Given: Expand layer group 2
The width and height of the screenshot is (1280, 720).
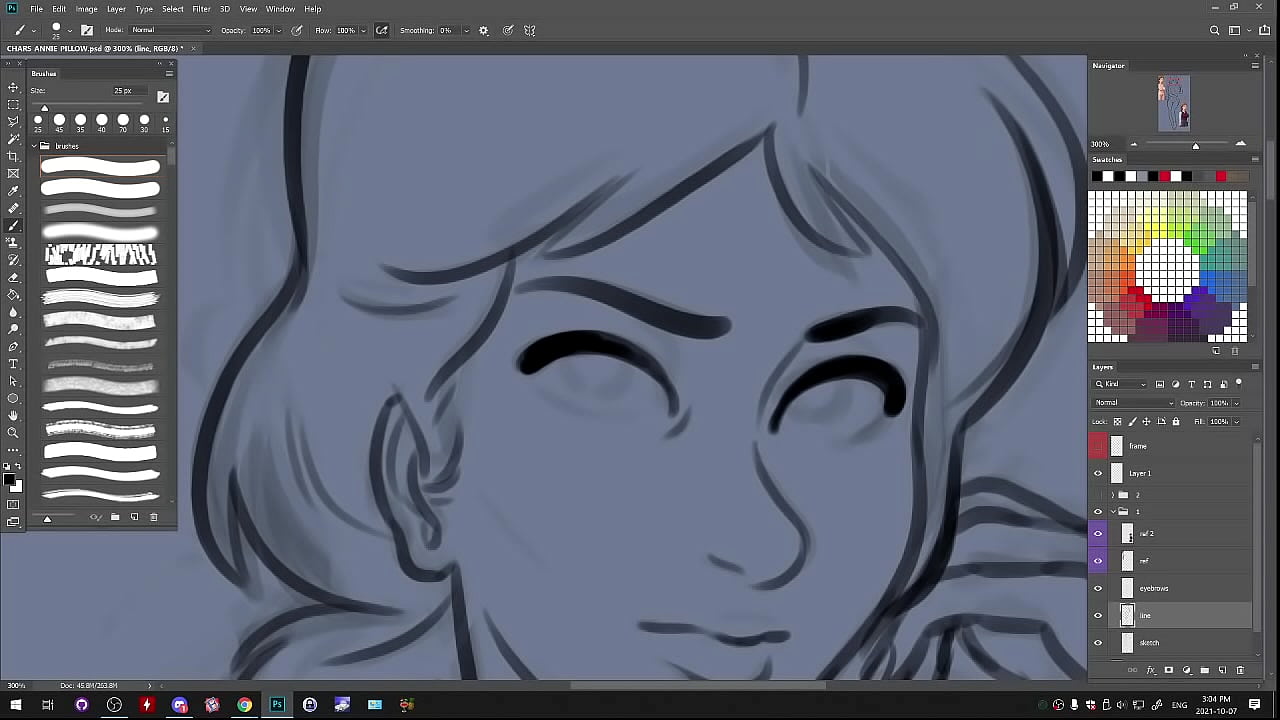Looking at the screenshot, I should 1112,495.
